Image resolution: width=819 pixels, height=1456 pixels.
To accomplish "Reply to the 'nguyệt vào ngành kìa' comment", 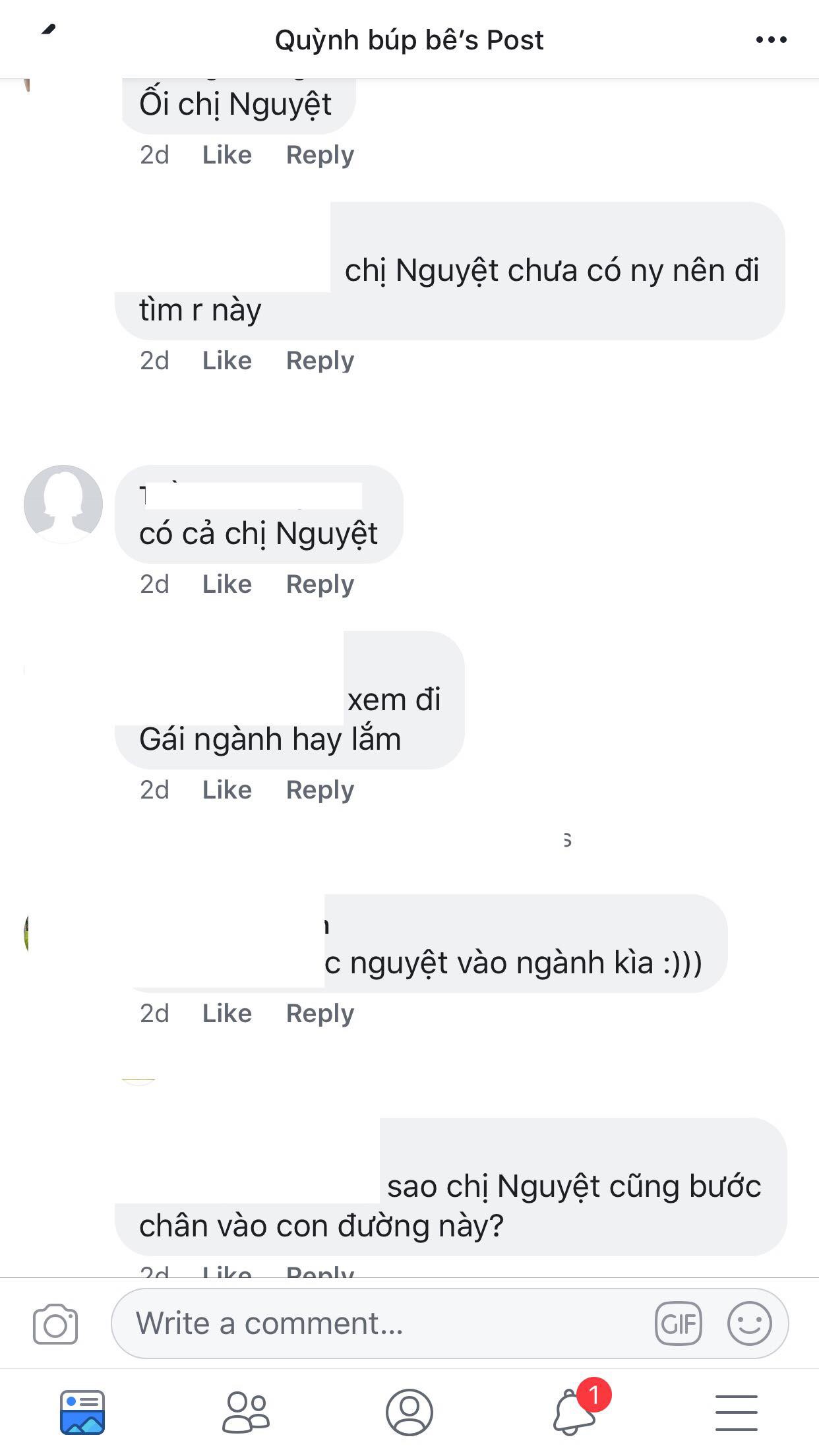I will click(x=320, y=1014).
